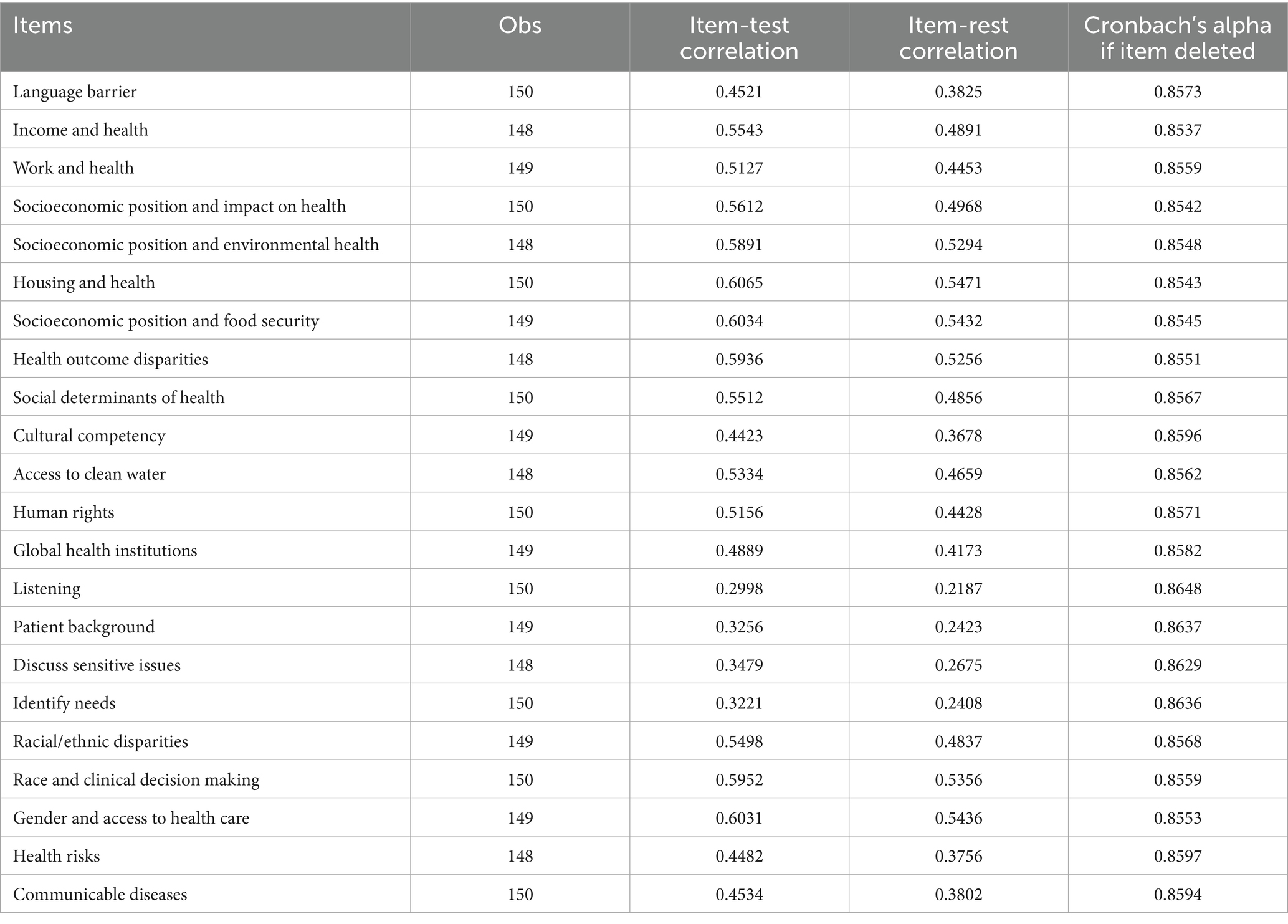Select the Patient background row label
Image resolution: width=1288 pixels, height=924 pixels.
pyautogui.click(x=83, y=627)
